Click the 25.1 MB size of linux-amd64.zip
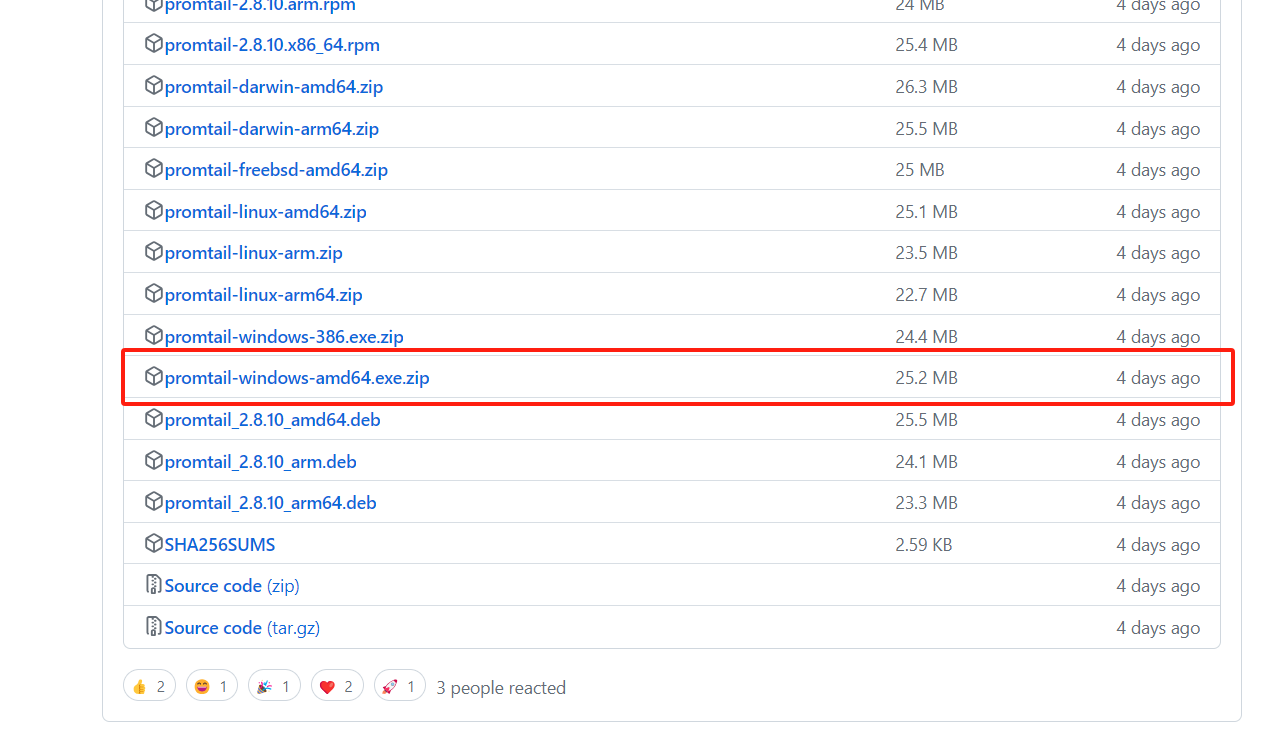 coord(926,212)
